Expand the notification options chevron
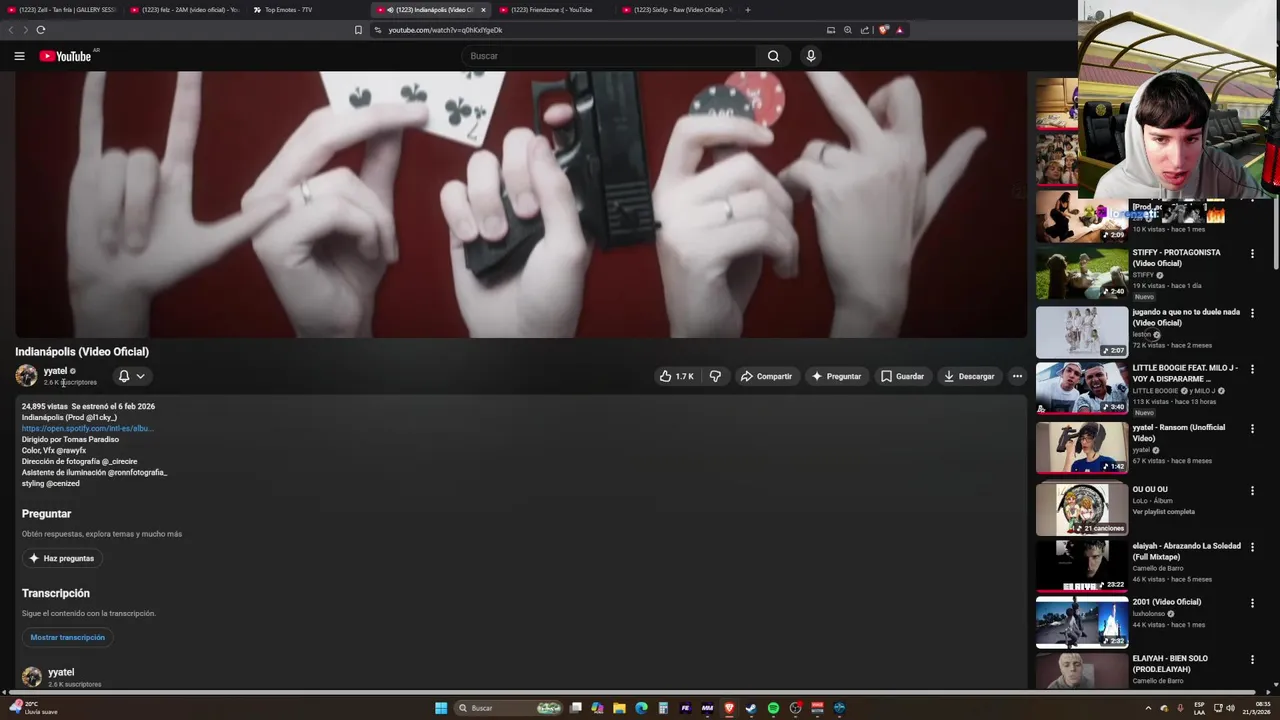 tap(140, 376)
